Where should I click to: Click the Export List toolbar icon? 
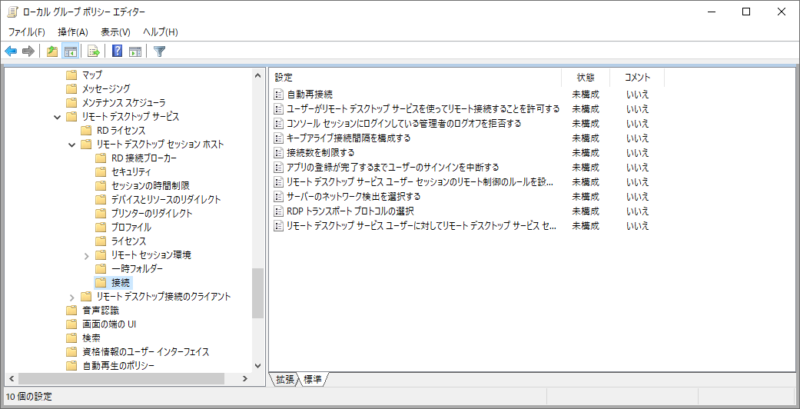pyautogui.click(x=93, y=51)
